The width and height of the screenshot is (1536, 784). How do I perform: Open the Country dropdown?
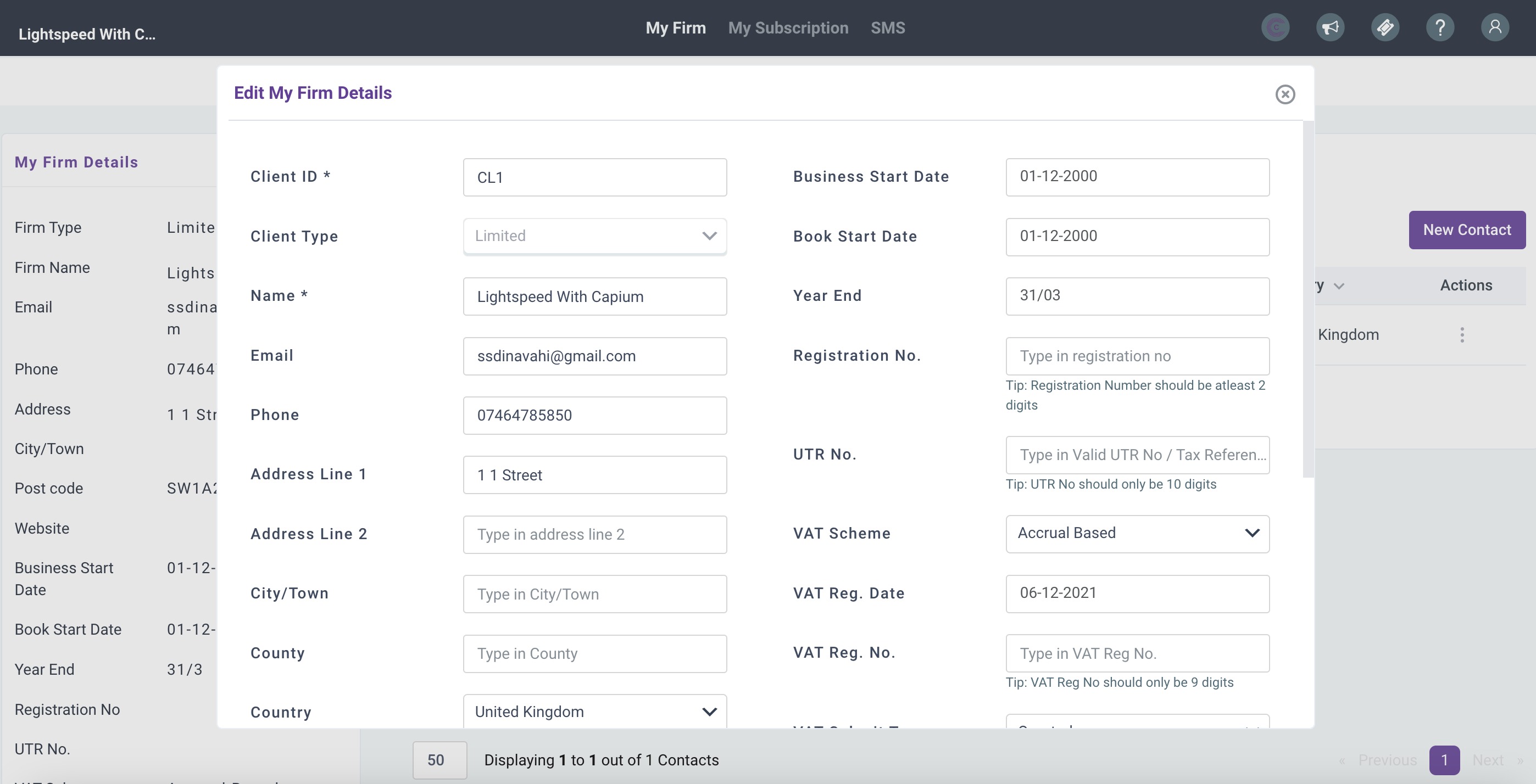594,712
